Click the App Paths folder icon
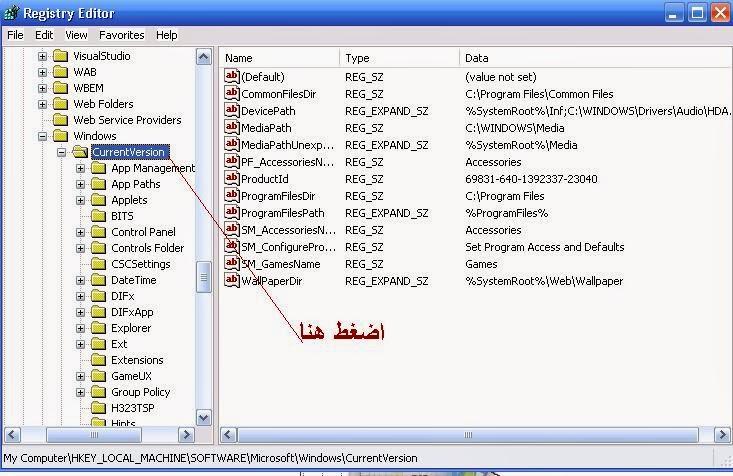The height and width of the screenshot is (476, 733). (98, 184)
